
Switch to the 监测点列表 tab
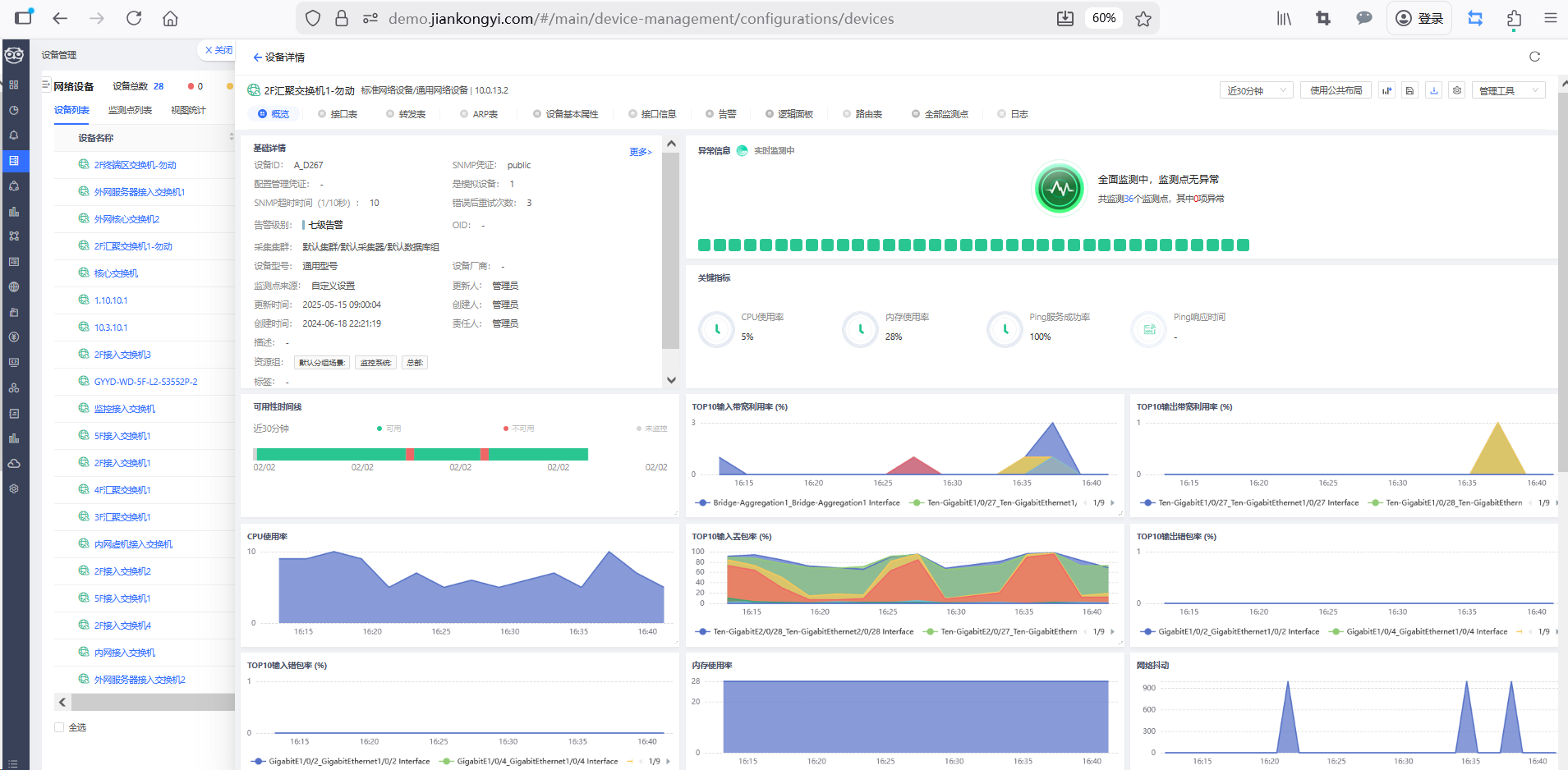(x=130, y=110)
